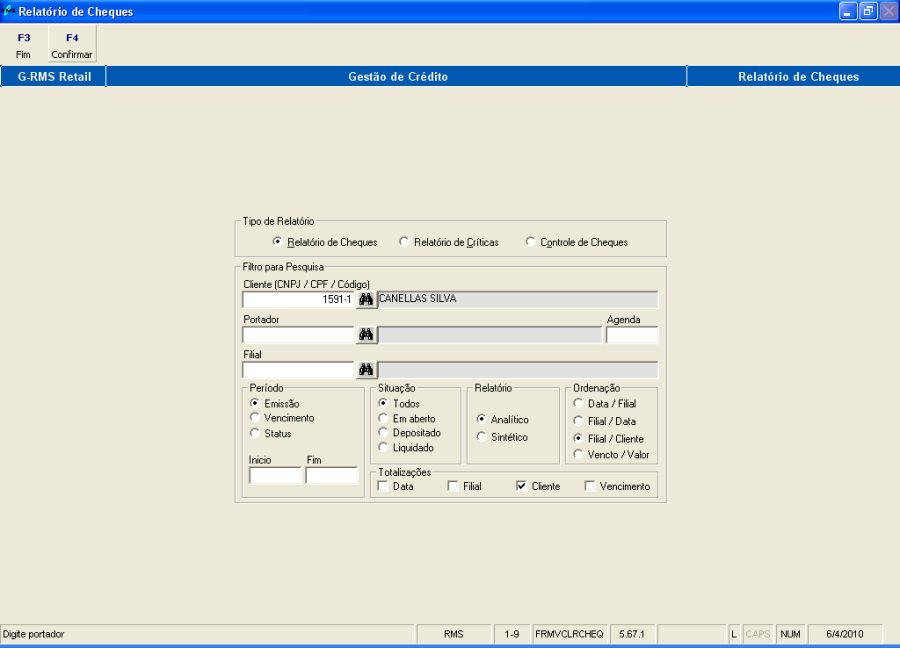The height and width of the screenshot is (648, 900).
Task: Click the Fim date field
Action: click(x=331, y=476)
